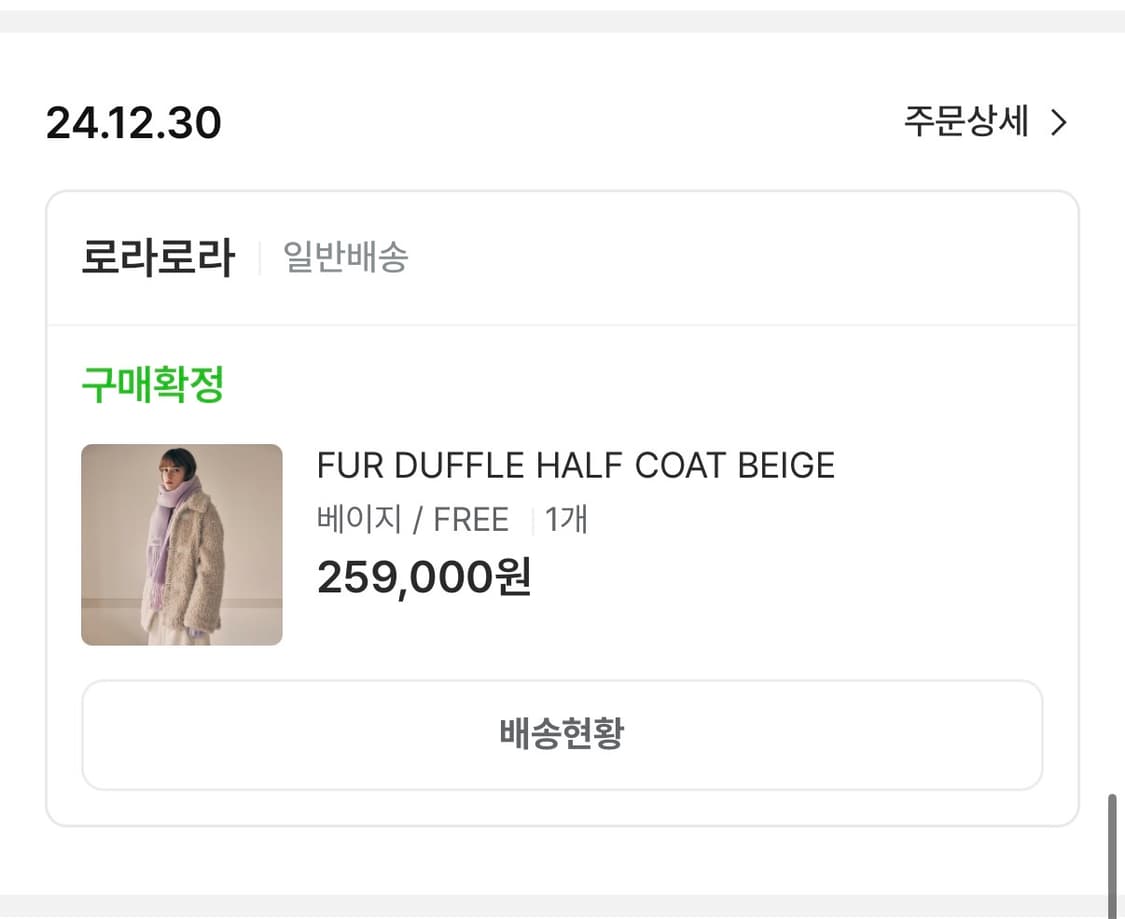
Task: Click the 구매확정 purchase confirmed status label
Action: [151, 383]
